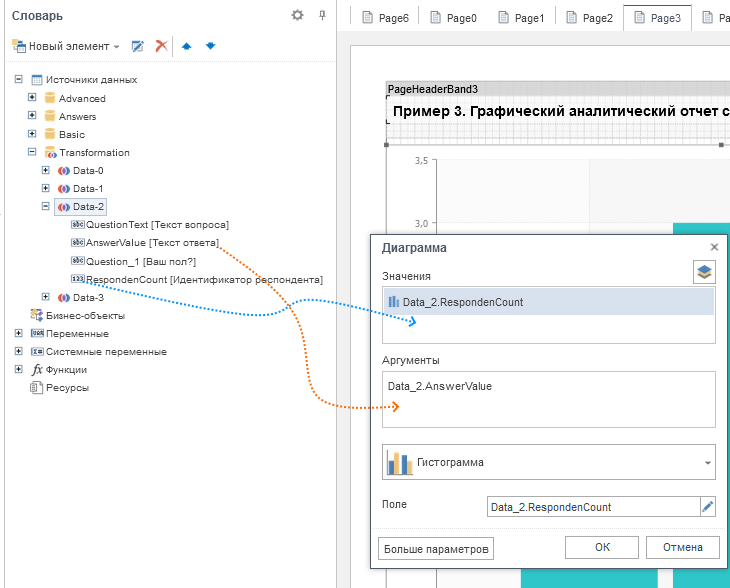Screen dimensions: 730x588
Task: Collapse the Data-2 tree node
Action: tap(45, 207)
